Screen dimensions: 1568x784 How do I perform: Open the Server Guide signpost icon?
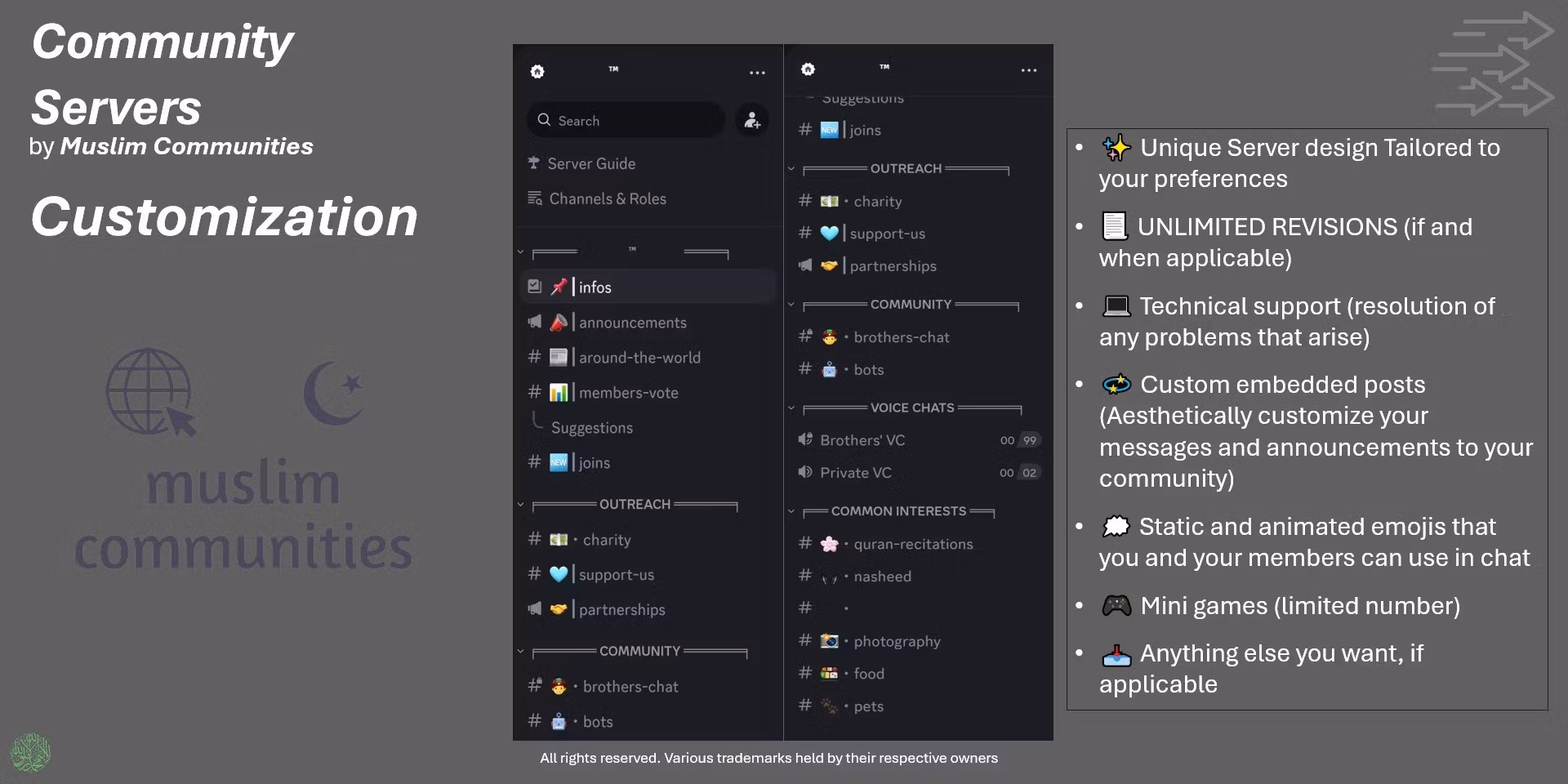pos(534,163)
